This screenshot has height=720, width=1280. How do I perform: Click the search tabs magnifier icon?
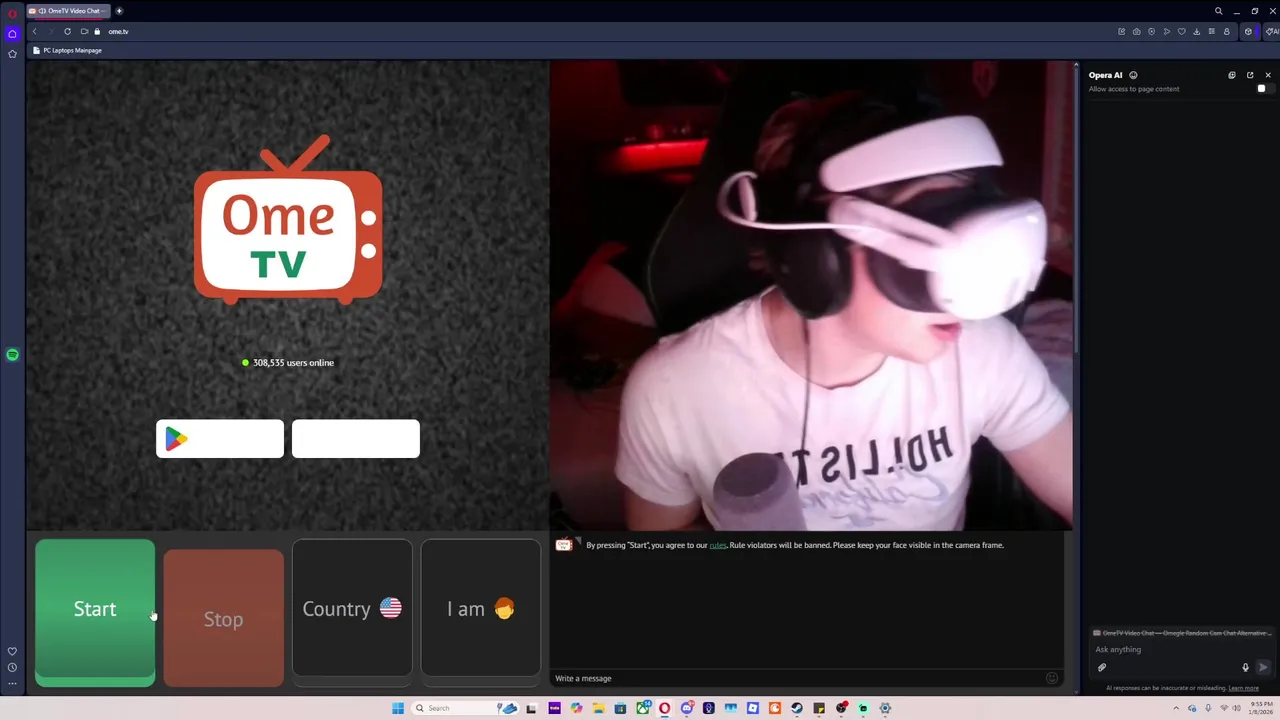click(1219, 11)
